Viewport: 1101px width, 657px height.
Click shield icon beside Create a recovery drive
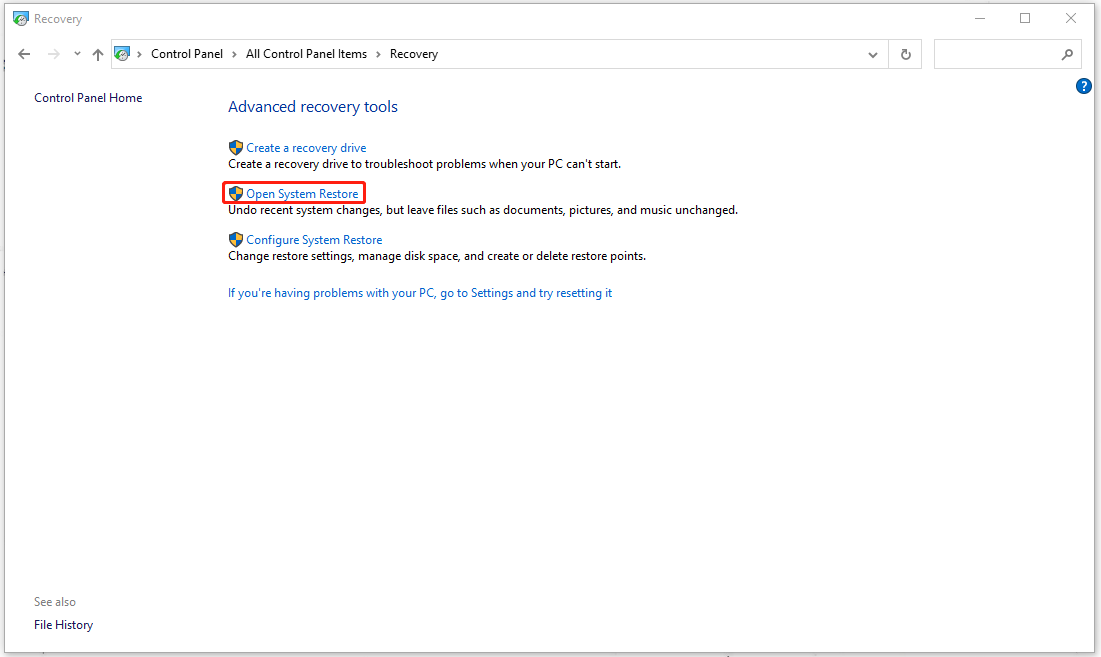coord(236,147)
